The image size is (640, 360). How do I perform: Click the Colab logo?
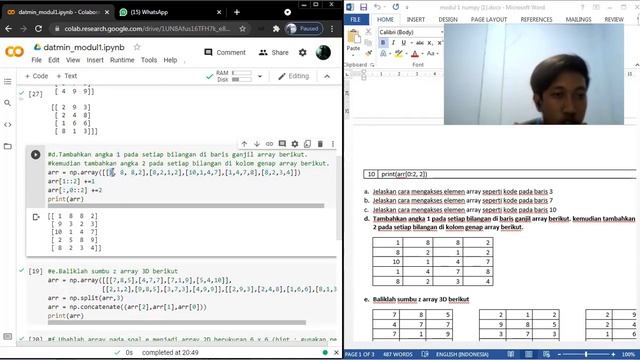pyautogui.click(x=15, y=51)
